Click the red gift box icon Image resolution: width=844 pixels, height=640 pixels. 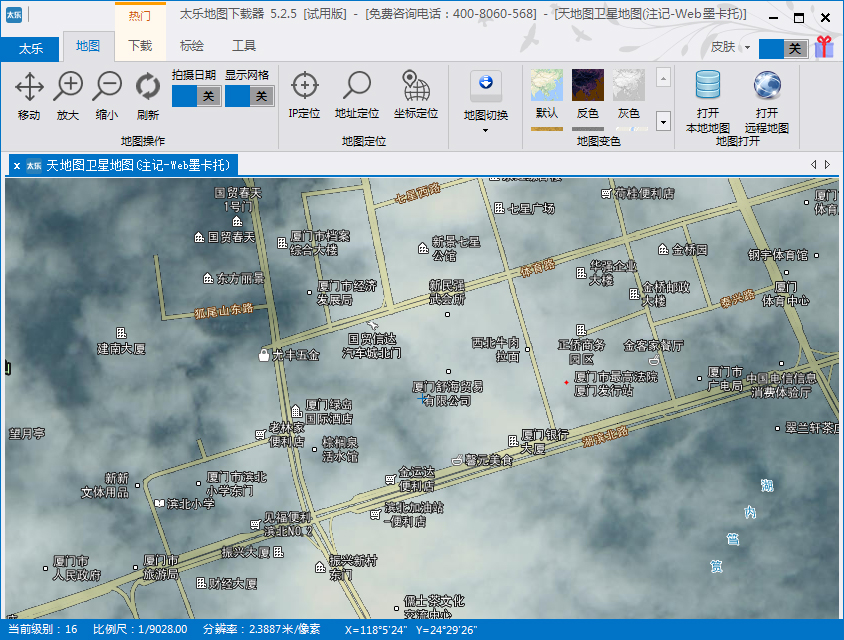point(824,47)
